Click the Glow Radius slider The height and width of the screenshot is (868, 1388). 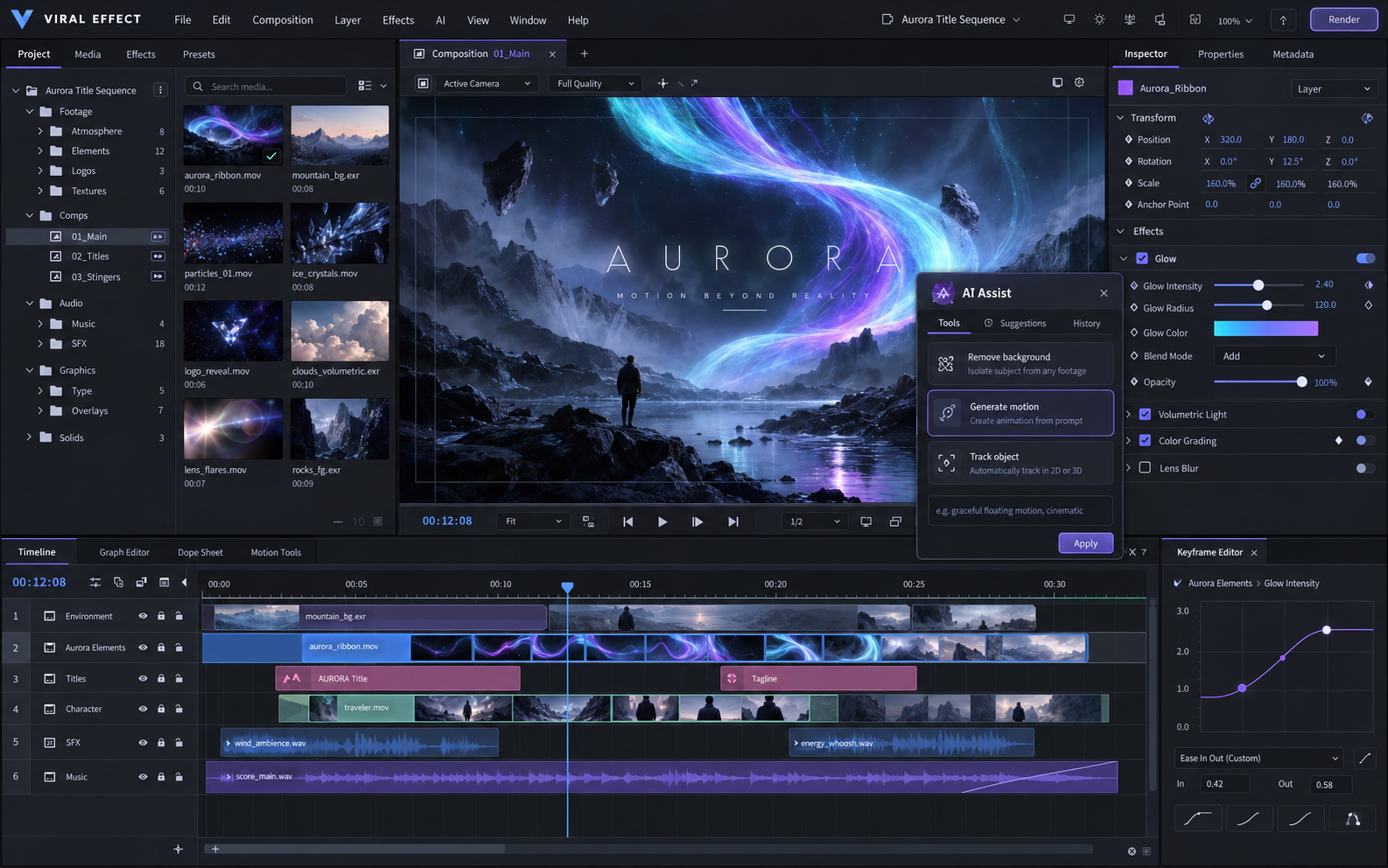[1258, 305]
